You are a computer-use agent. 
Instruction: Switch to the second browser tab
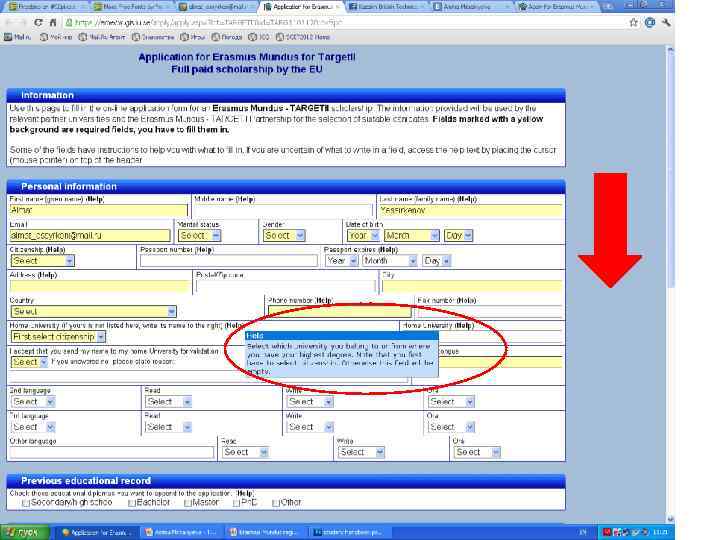click(131, 6)
